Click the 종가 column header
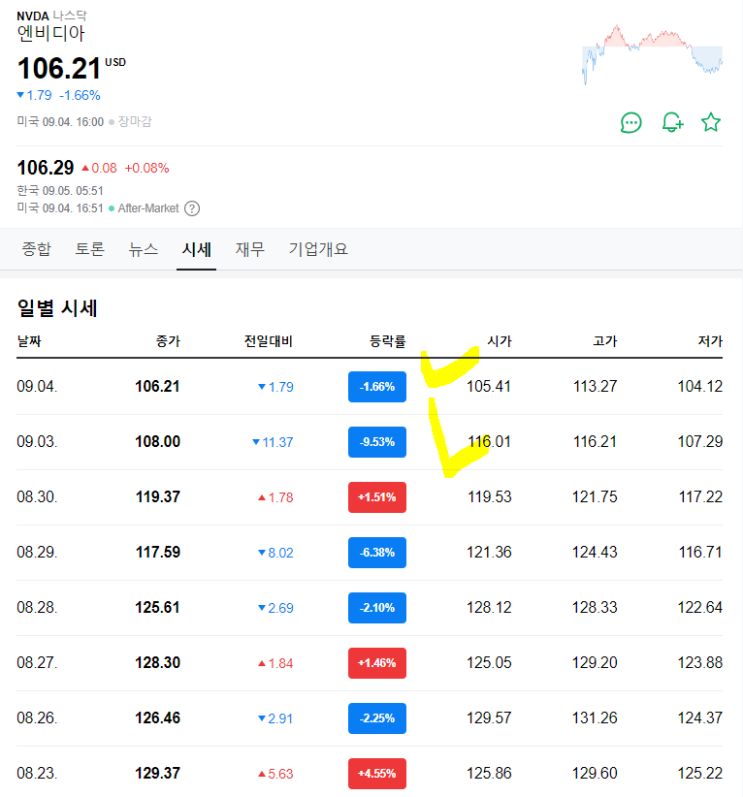The height and width of the screenshot is (797, 743). click(x=168, y=341)
